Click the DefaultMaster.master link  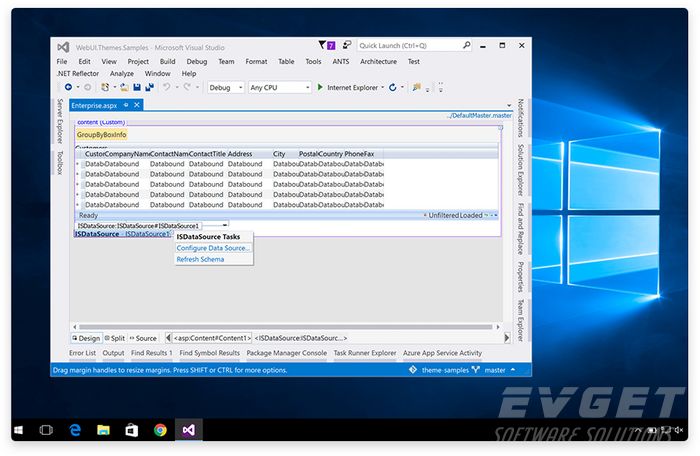(x=479, y=115)
